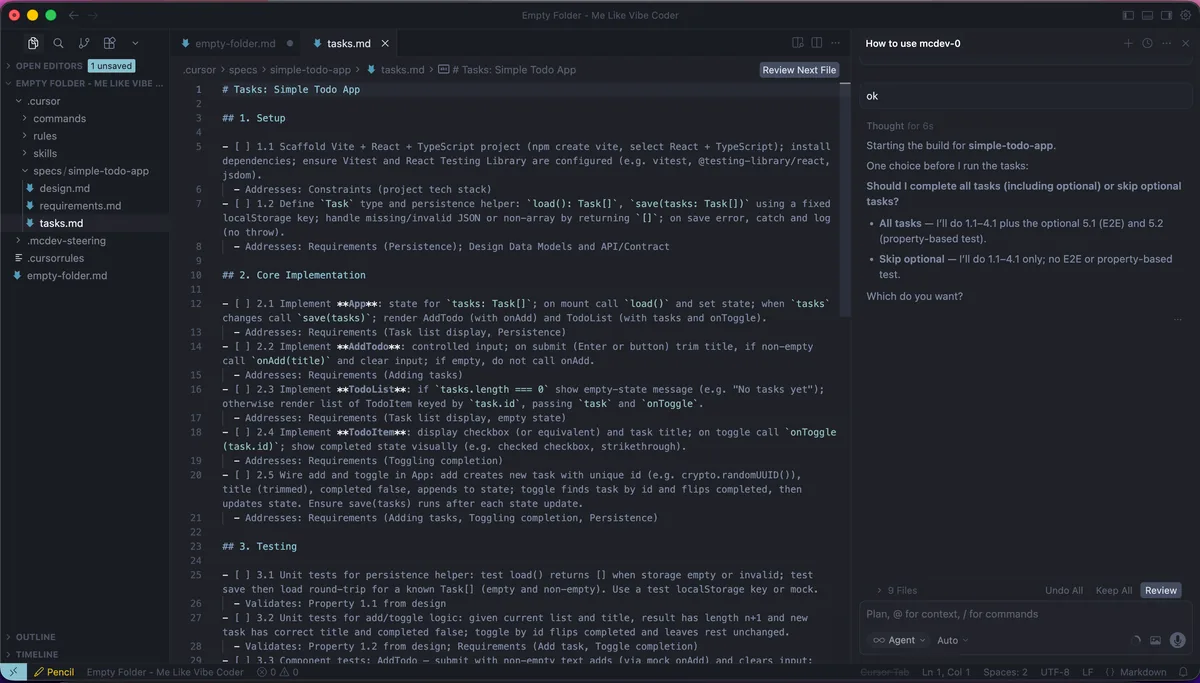Attach an image using picture icon
The height and width of the screenshot is (683, 1200).
[1155, 640]
